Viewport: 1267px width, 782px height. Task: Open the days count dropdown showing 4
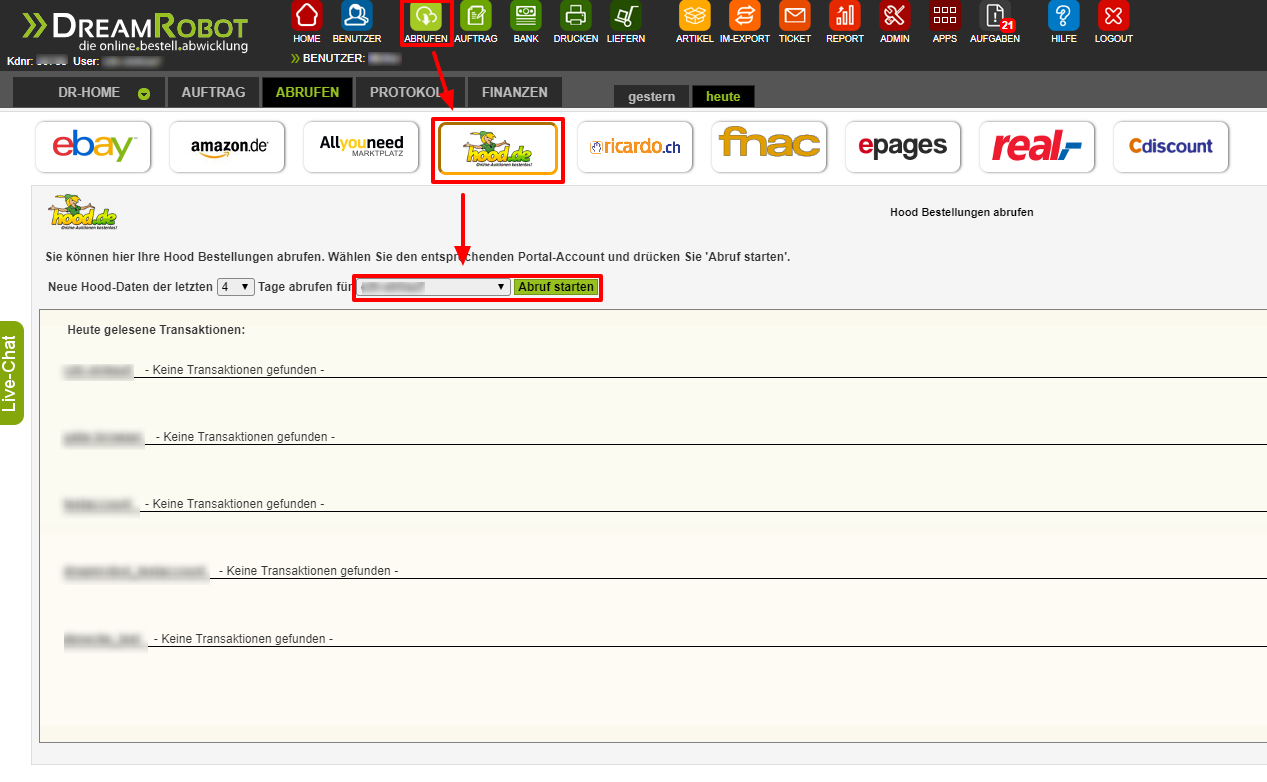pyautogui.click(x=237, y=287)
